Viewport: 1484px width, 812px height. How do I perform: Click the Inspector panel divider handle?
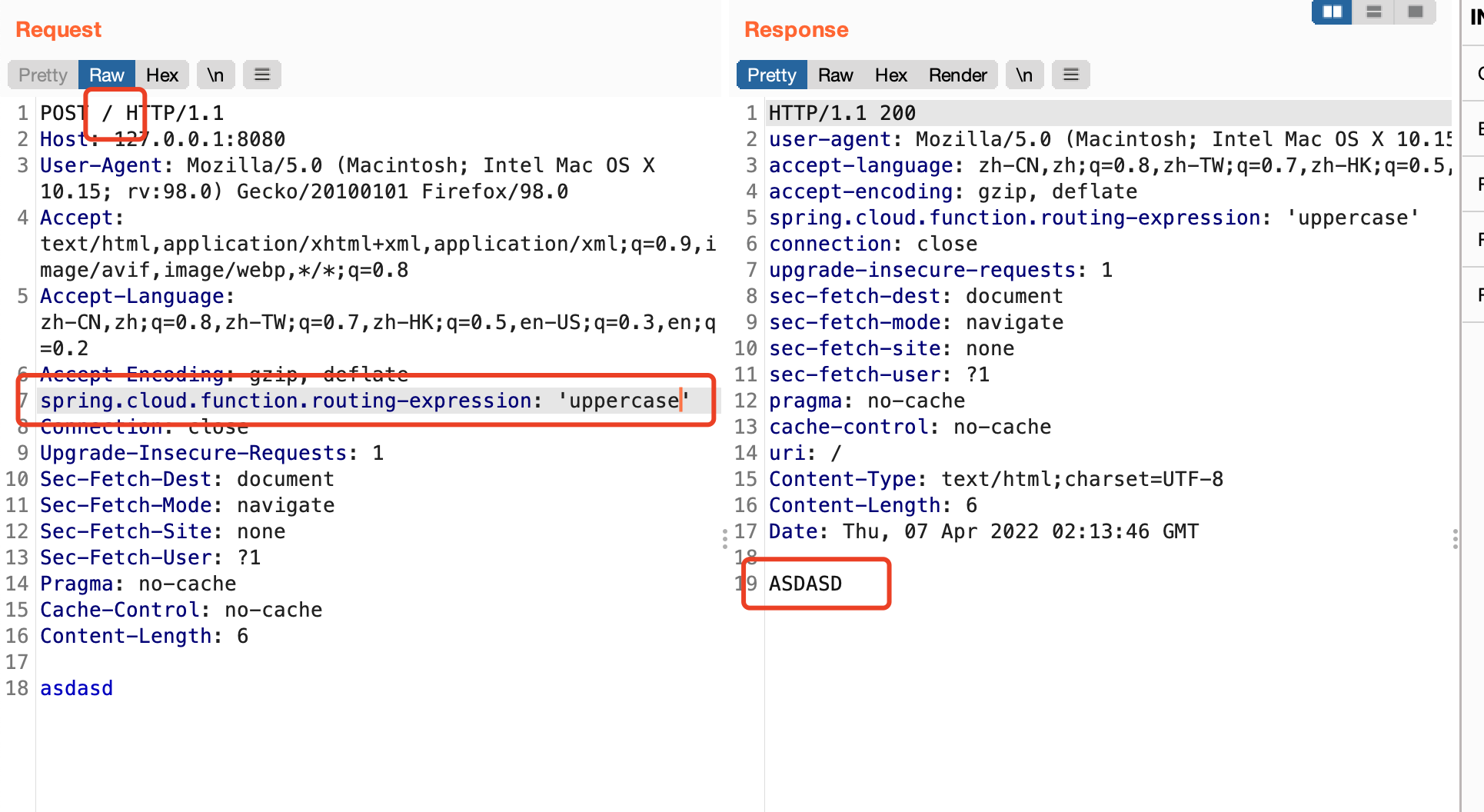[1456, 538]
